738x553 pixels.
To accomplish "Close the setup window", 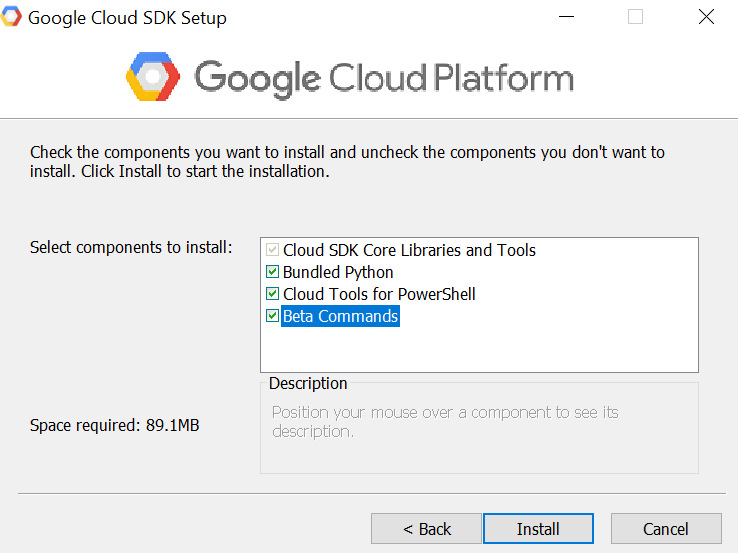I will (x=706, y=17).
